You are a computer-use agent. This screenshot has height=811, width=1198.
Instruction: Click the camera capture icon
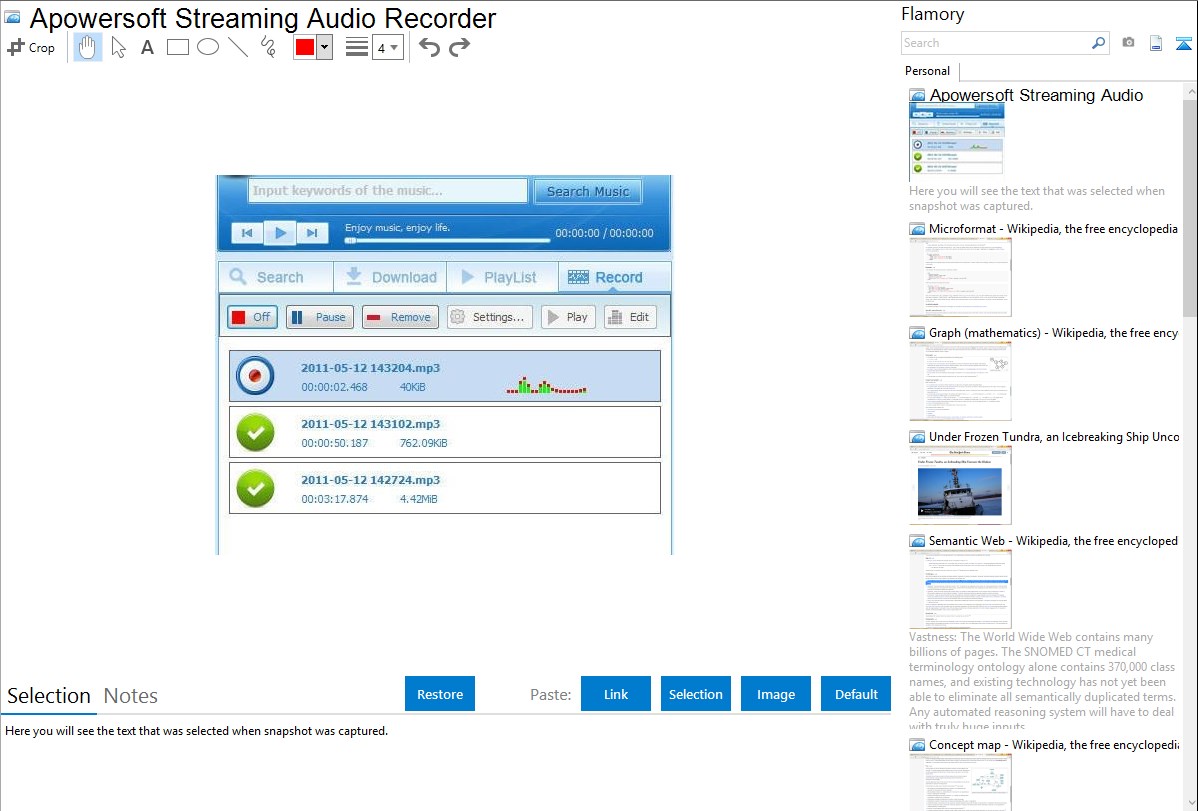pos(1128,43)
